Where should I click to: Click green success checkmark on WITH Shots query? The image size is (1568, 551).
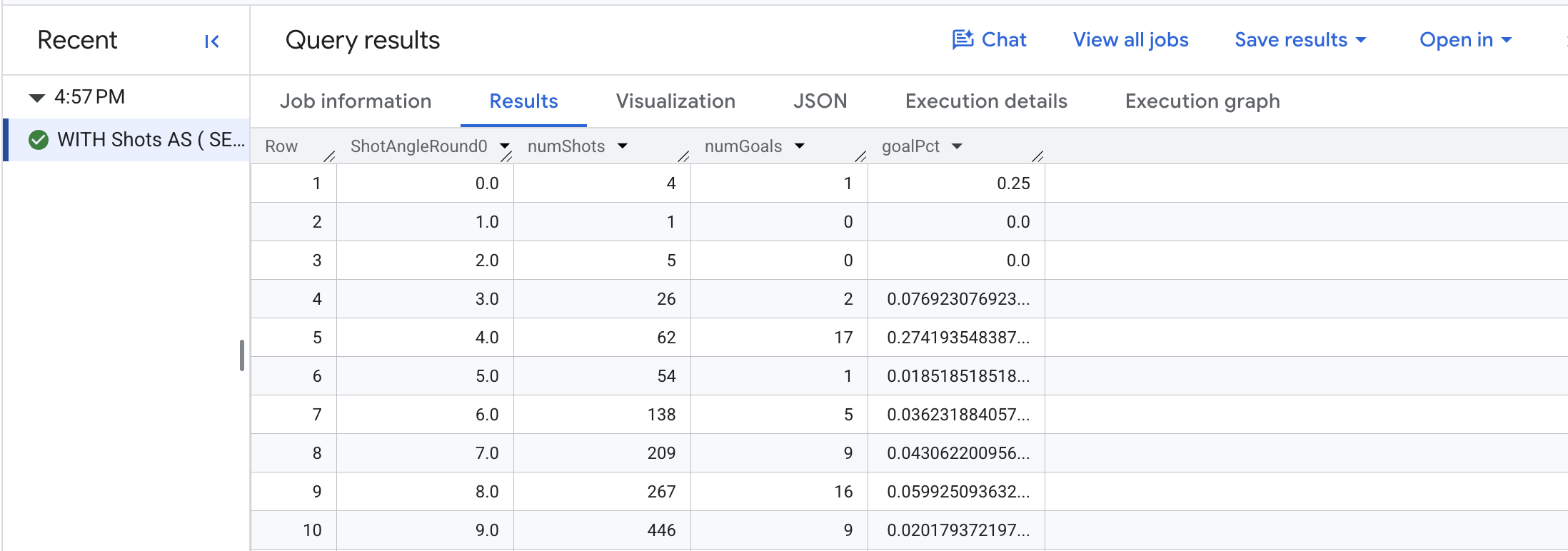pos(39,140)
